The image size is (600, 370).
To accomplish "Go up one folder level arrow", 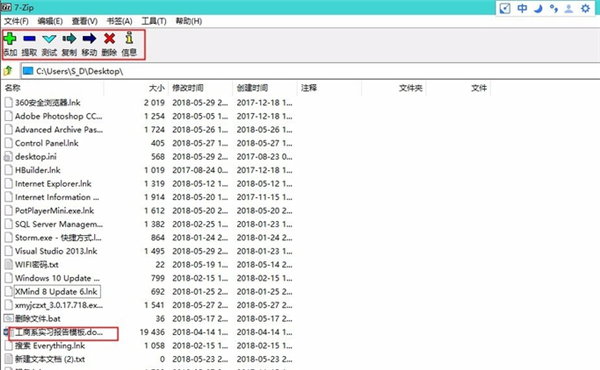I will pyautogui.click(x=8, y=71).
